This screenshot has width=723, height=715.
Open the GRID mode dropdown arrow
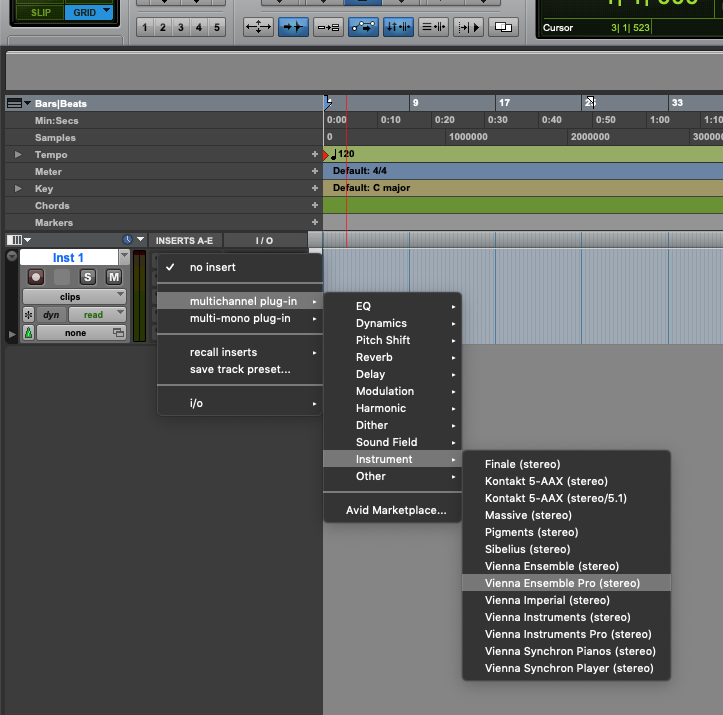click(107, 11)
